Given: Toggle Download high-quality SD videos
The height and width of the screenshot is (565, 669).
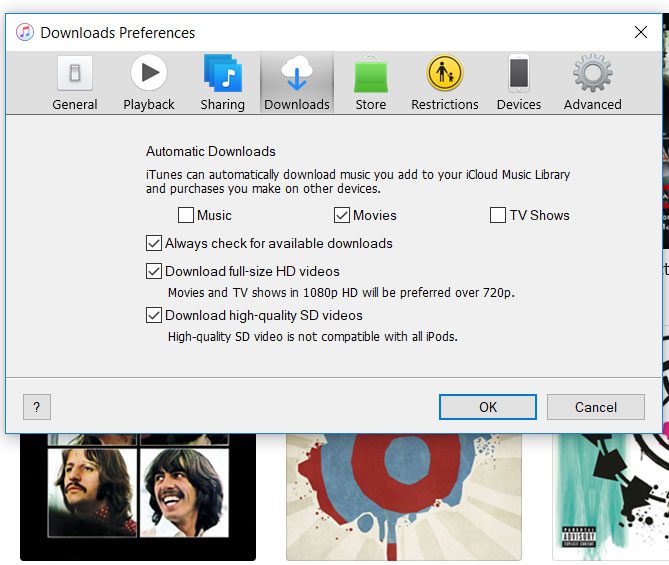Looking at the screenshot, I should pos(154,315).
